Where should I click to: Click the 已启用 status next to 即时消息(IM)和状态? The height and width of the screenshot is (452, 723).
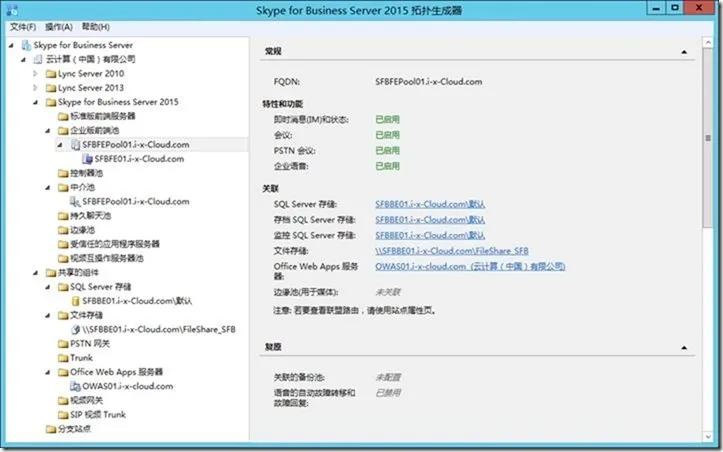(387, 119)
